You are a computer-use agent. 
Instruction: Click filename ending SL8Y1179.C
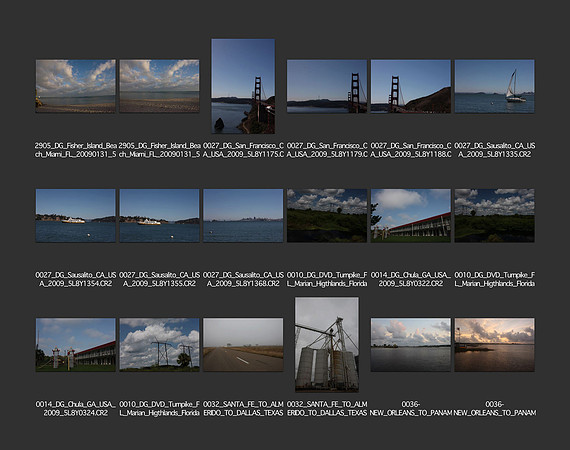[x=327, y=150]
